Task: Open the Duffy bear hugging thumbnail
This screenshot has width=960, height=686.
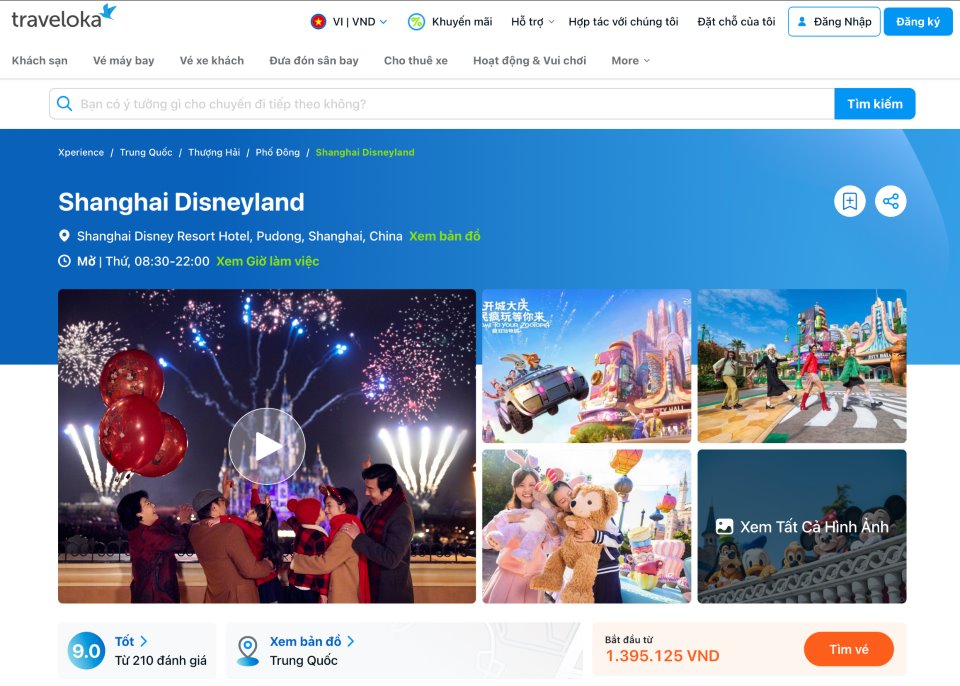Action: (x=587, y=526)
